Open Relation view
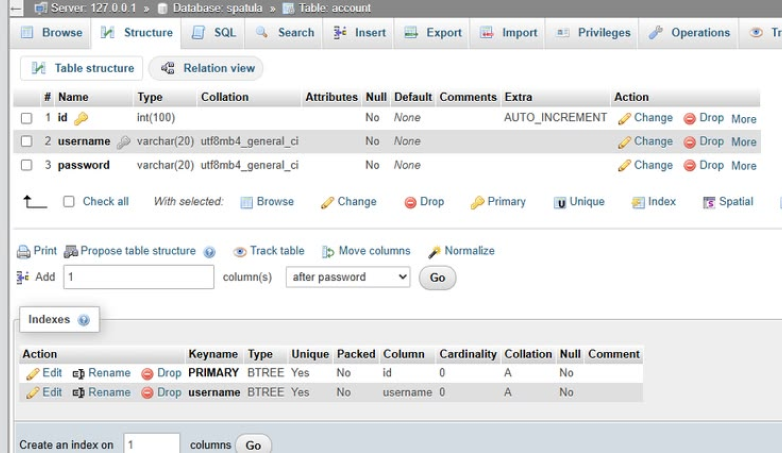The height and width of the screenshot is (453, 782). pos(206,68)
